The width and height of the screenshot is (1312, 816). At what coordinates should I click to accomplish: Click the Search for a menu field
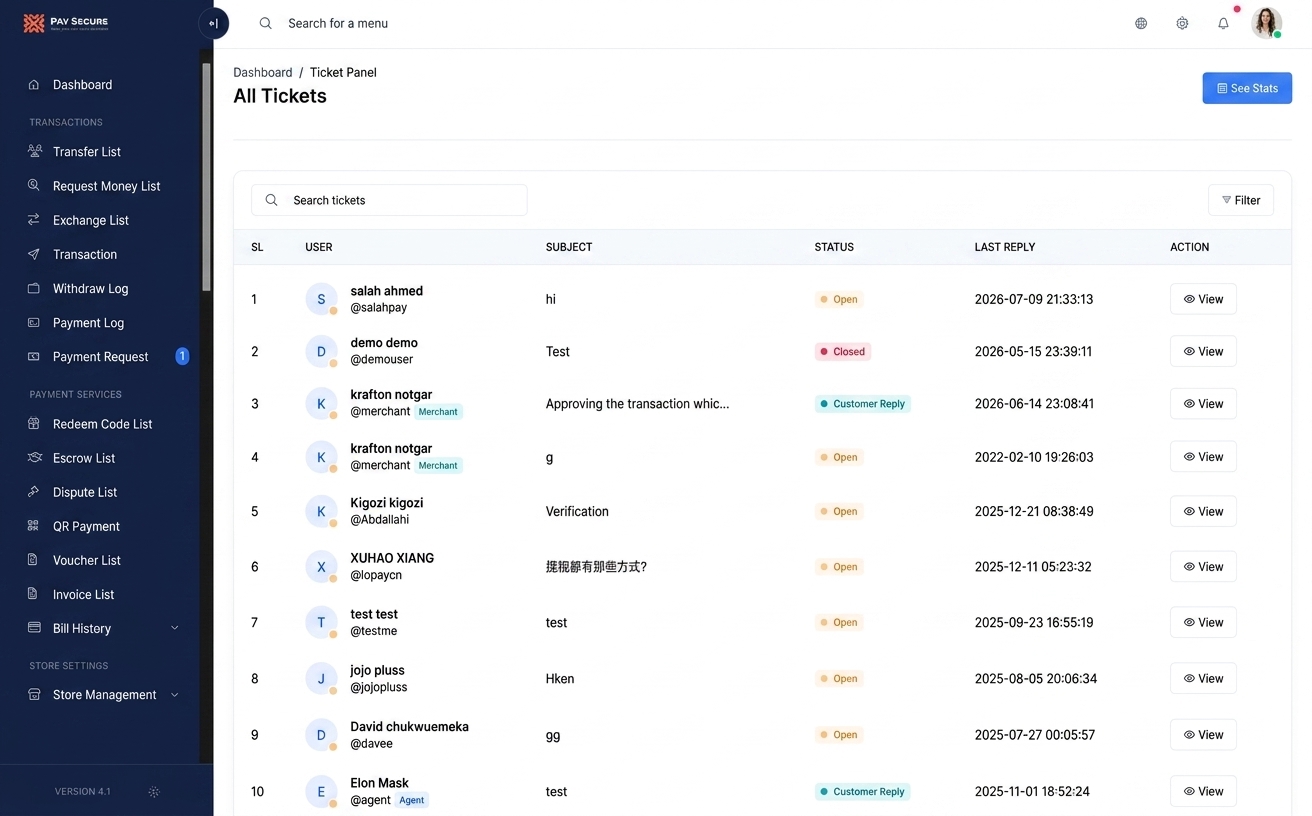[x=338, y=23]
